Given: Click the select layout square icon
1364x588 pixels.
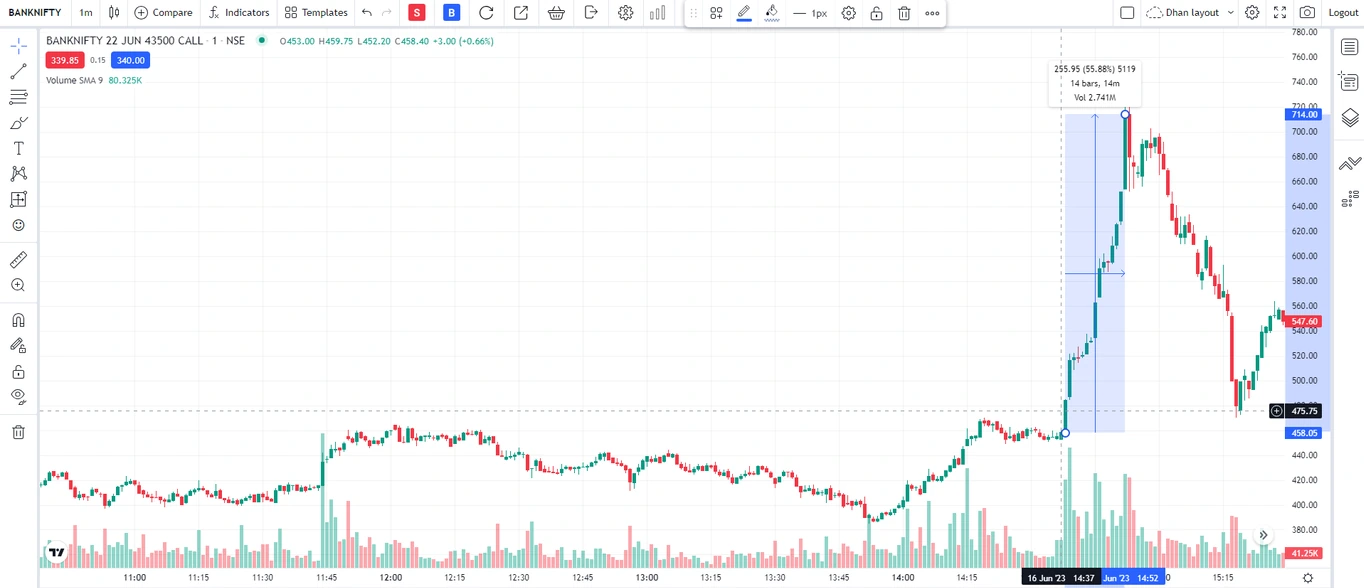Looking at the screenshot, I should tap(1127, 13).
